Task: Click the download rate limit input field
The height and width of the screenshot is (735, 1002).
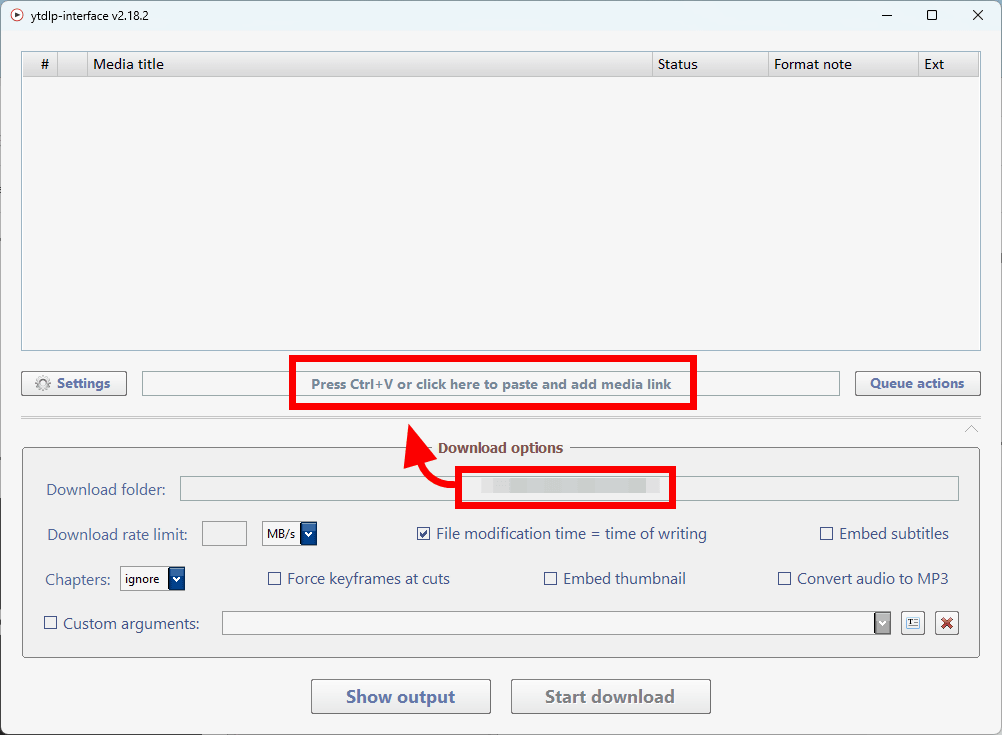Action: click(x=224, y=534)
